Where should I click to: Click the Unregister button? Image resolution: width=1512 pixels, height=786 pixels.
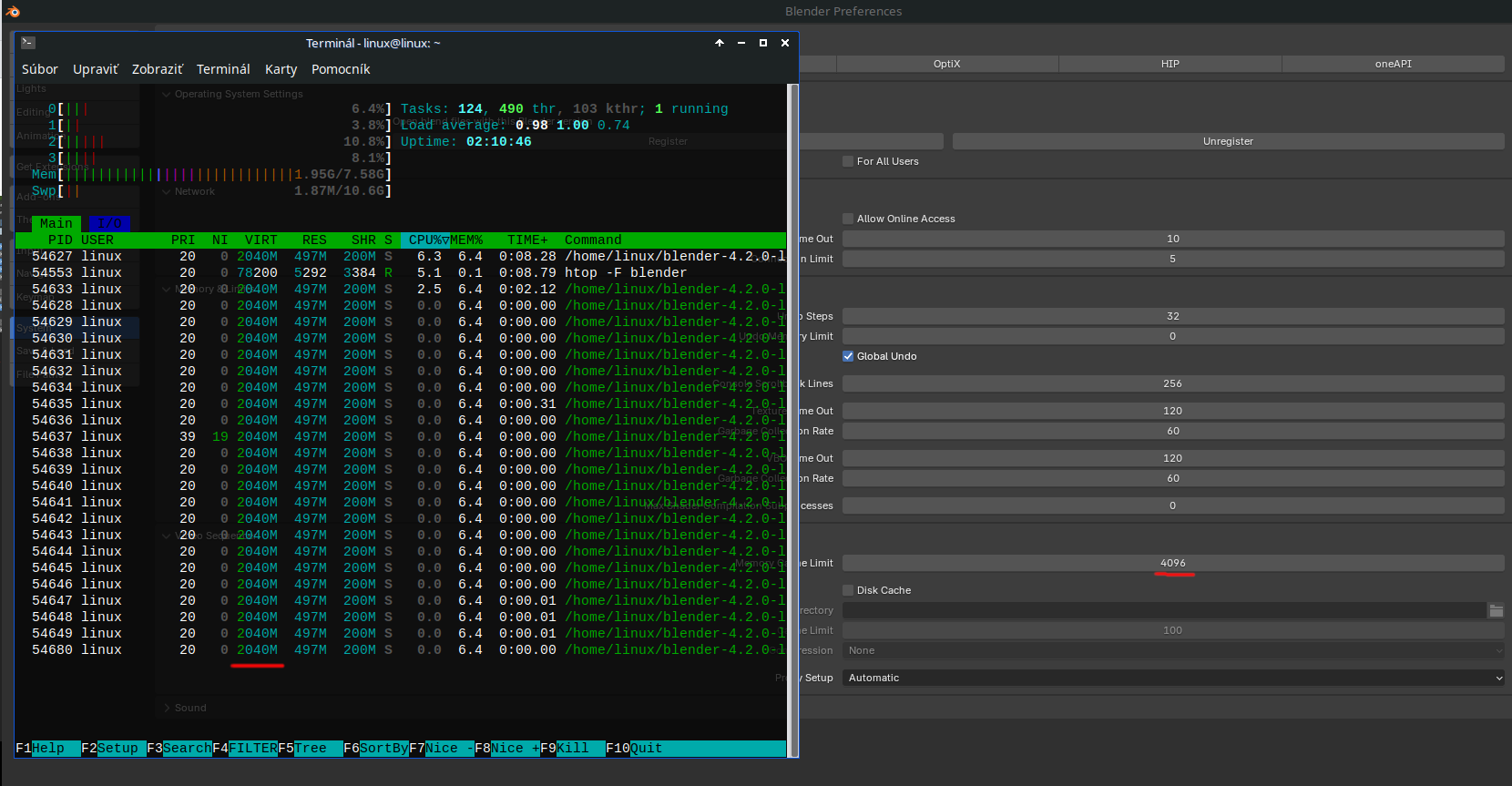pos(1228,141)
